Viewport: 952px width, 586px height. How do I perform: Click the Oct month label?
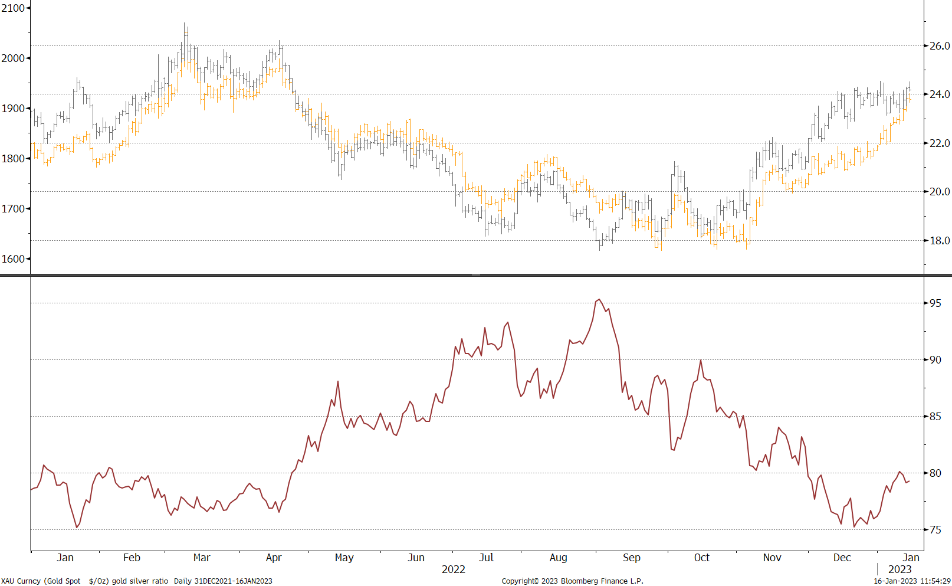click(x=702, y=557)
